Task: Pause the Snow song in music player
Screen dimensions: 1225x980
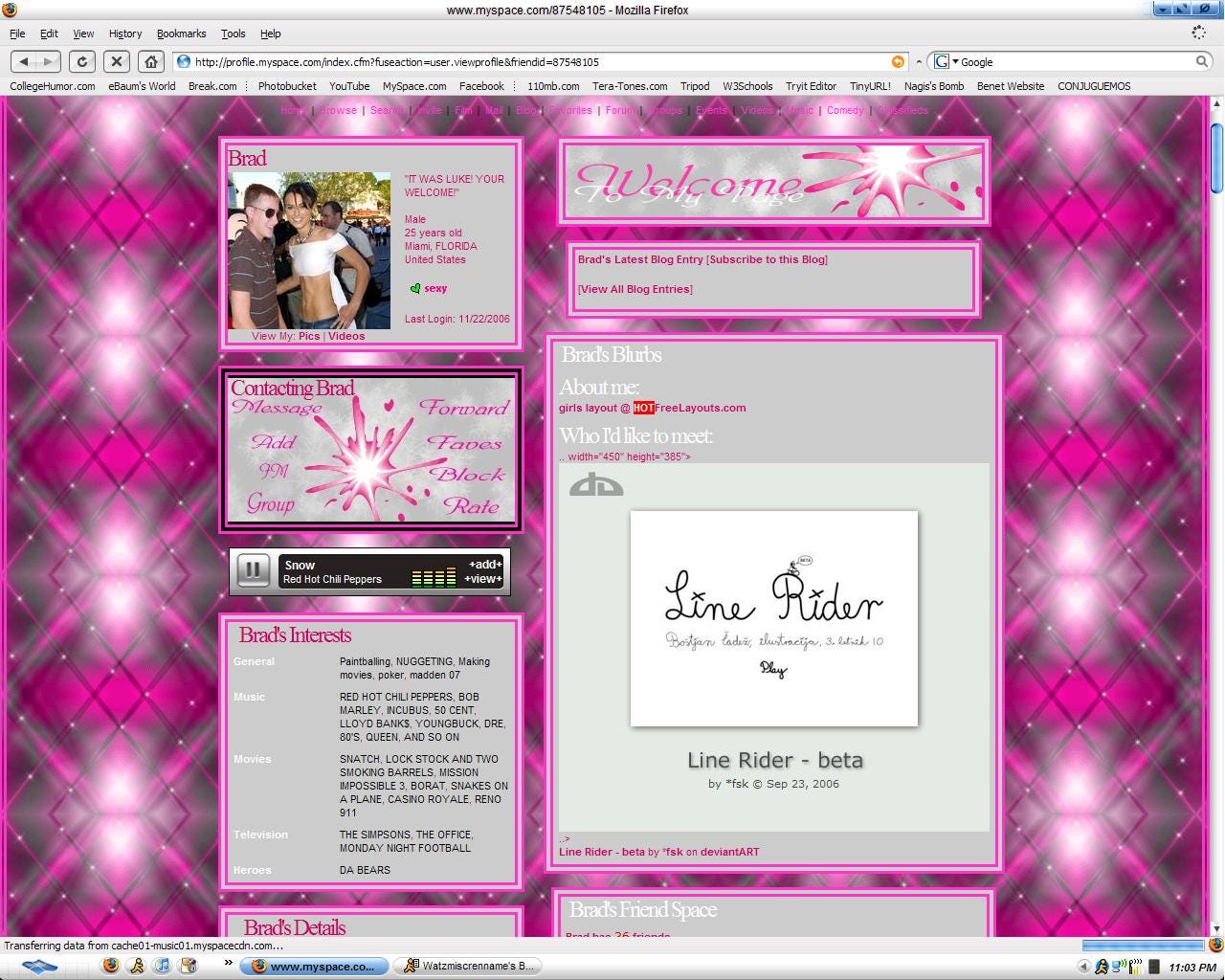Action: pyautogui.click(x=253, y=570)
